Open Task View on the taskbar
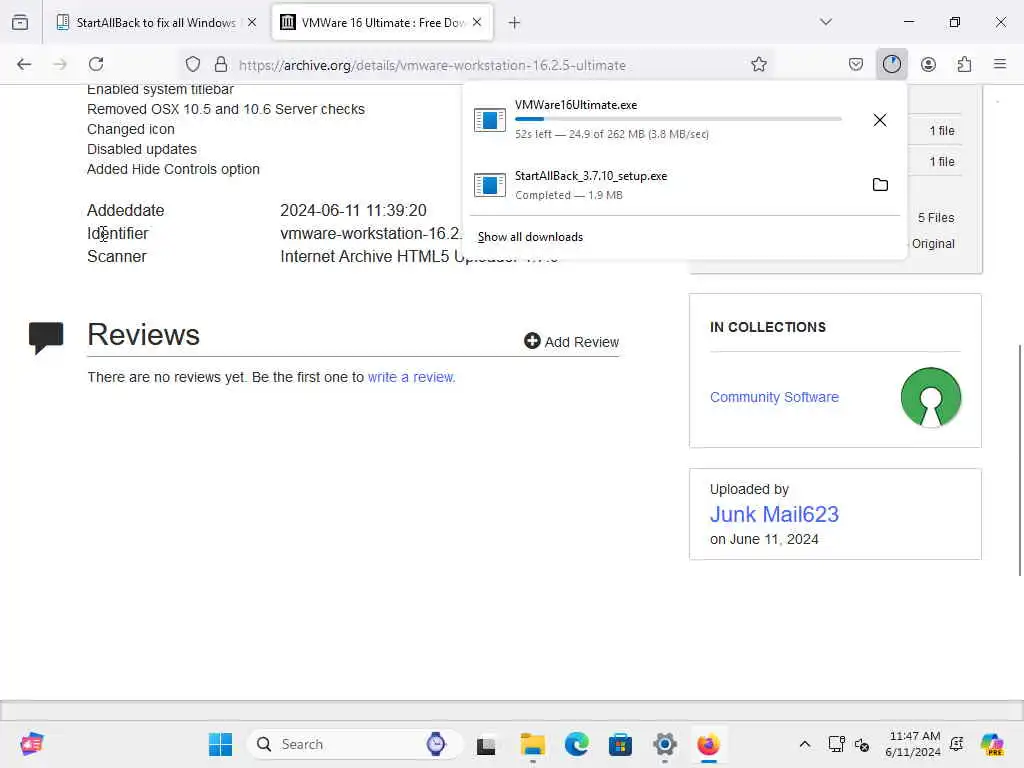The width and height of the screenshot is (1024, 768). 487,744
